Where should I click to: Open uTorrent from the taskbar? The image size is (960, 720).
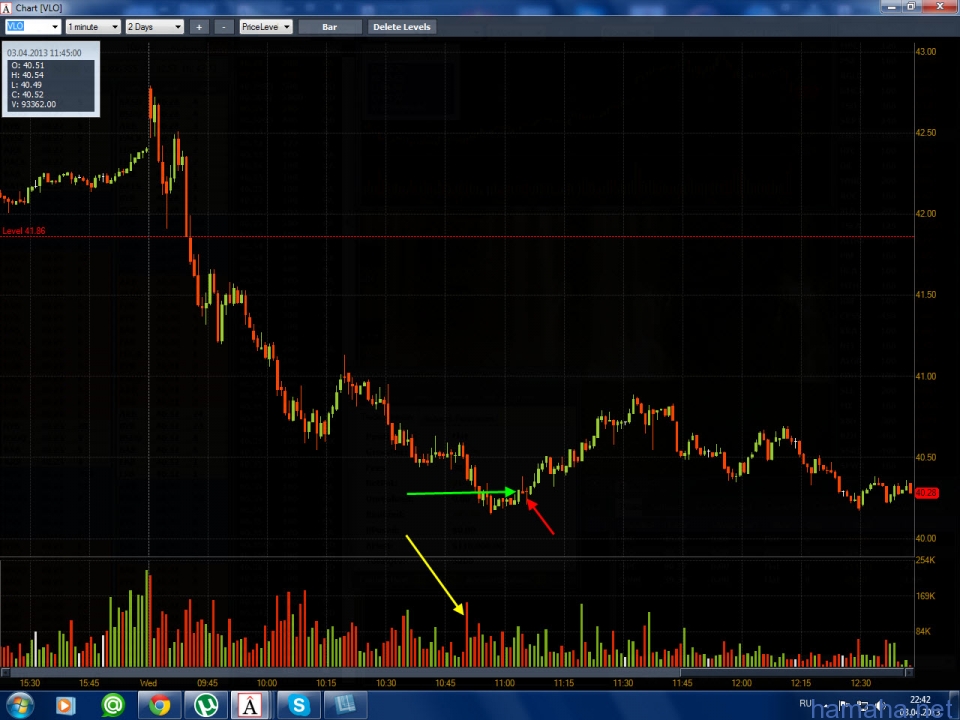[x=206, y=705]
